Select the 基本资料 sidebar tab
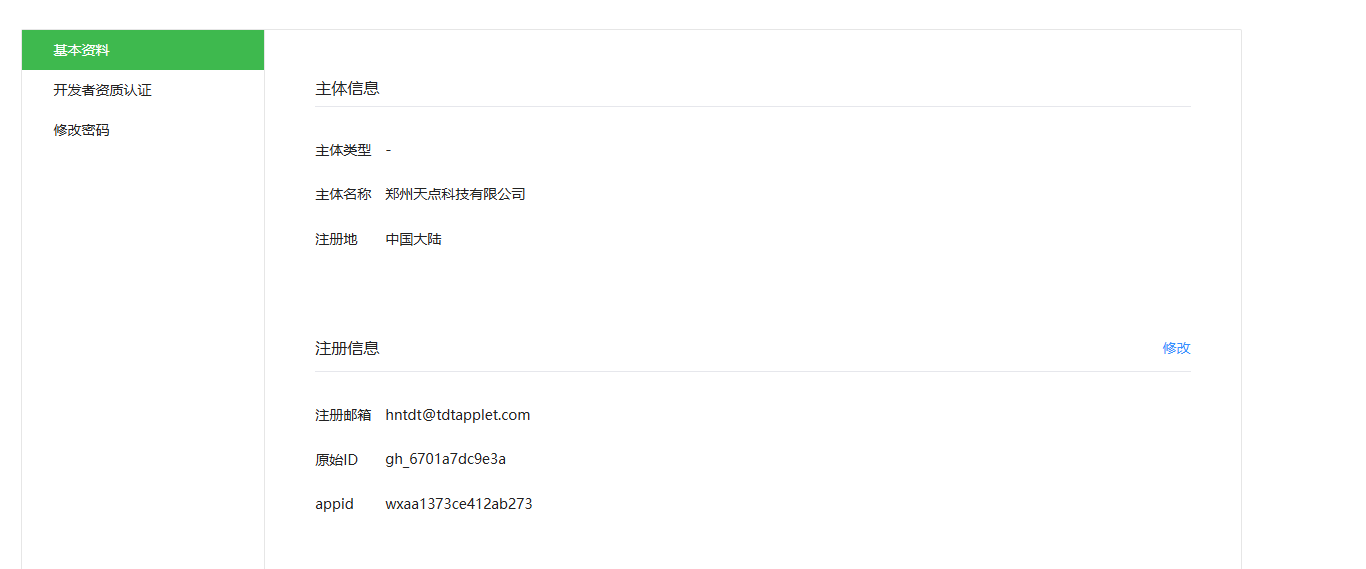Image resolution: width=1366 pixels, height=569 pixels. coord(143,50)
